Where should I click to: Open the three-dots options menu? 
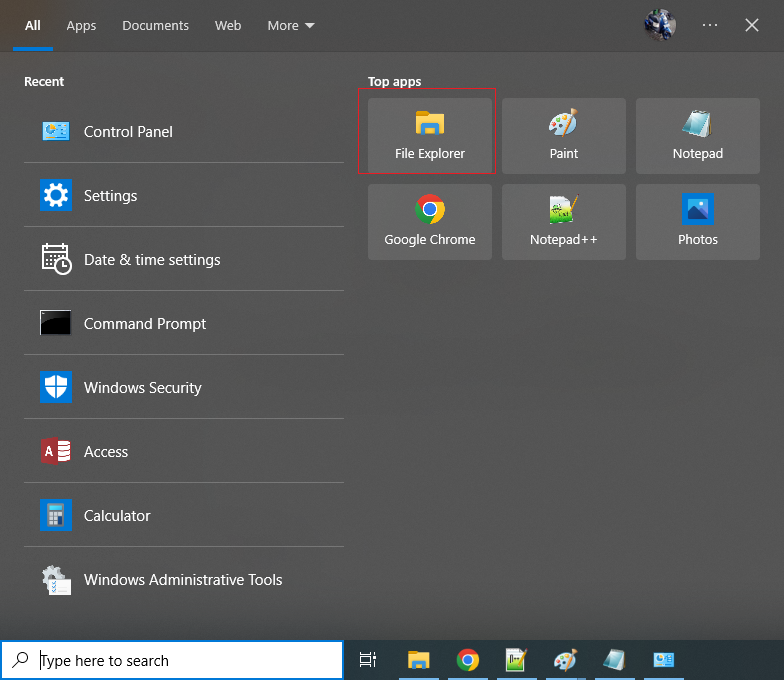coord(710,25)
